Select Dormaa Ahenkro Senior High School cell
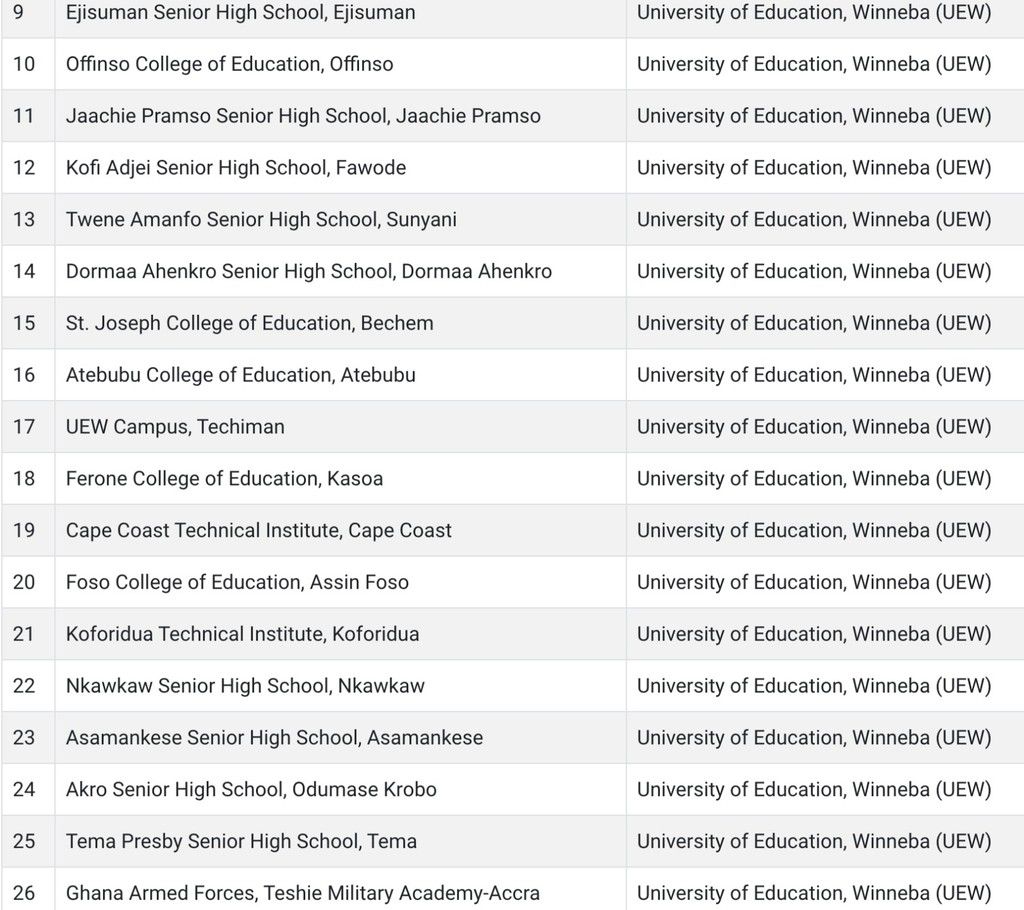 308,271
